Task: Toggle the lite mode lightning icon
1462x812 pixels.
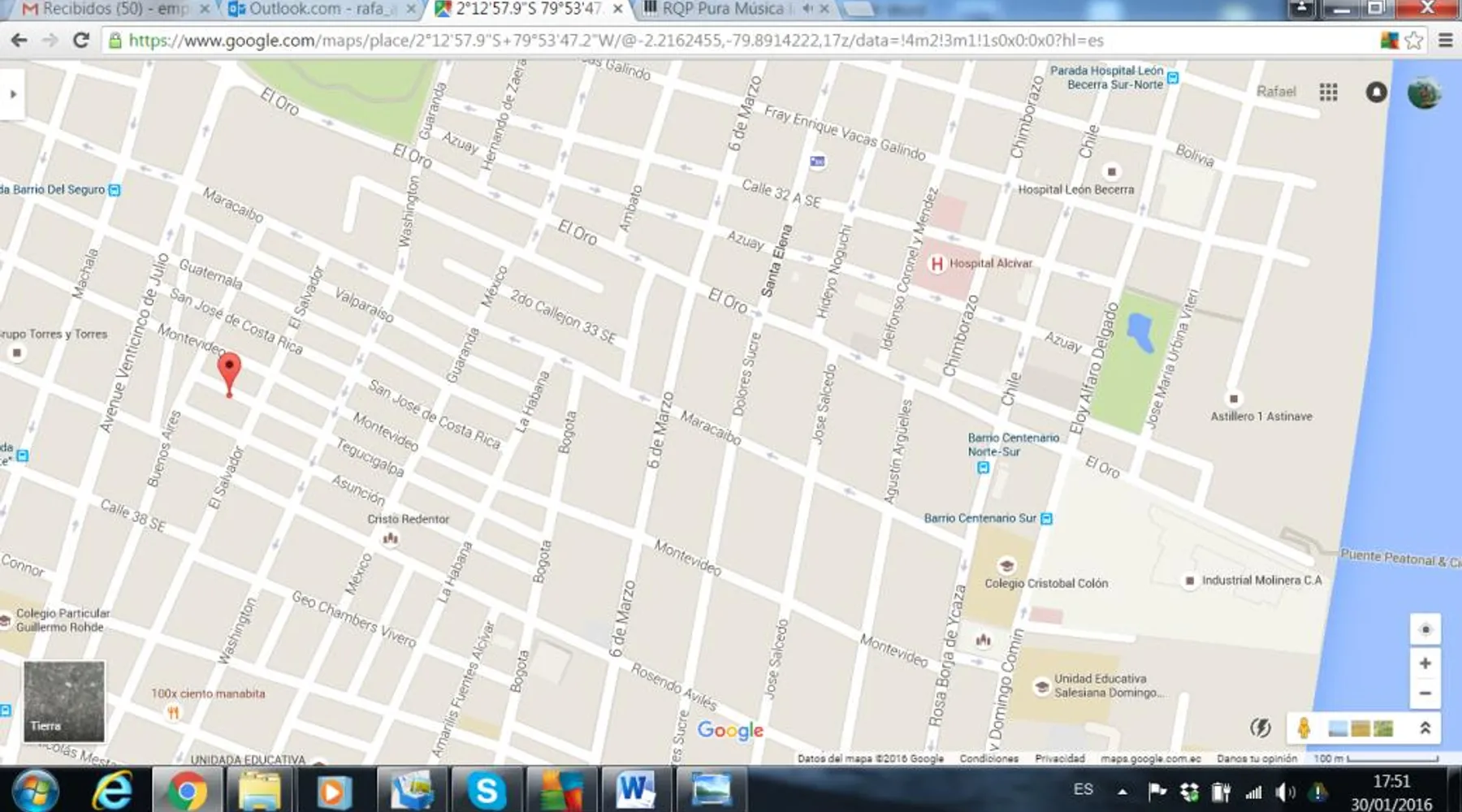Action: 1260,728
